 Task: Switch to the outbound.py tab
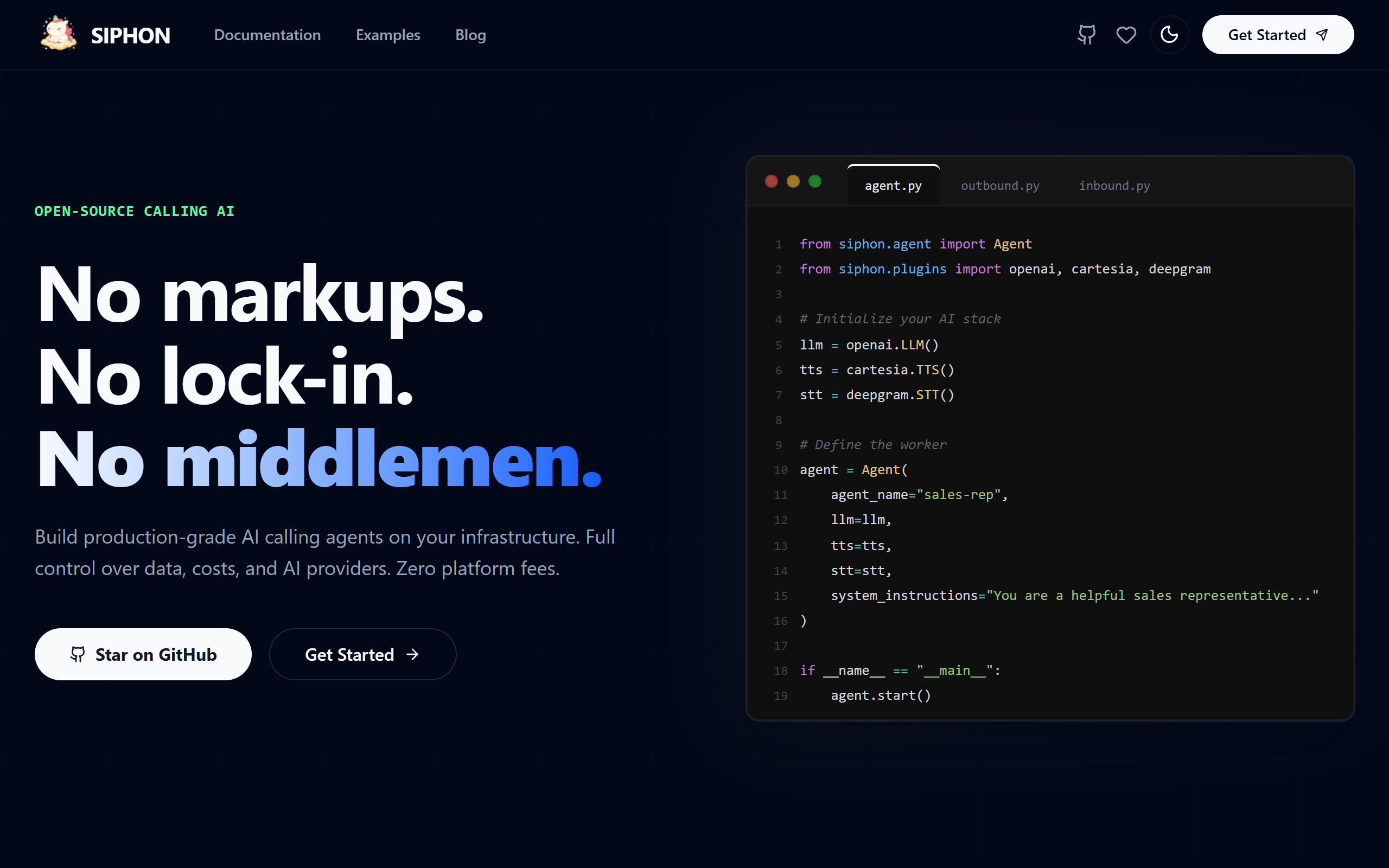[1000, 186]
